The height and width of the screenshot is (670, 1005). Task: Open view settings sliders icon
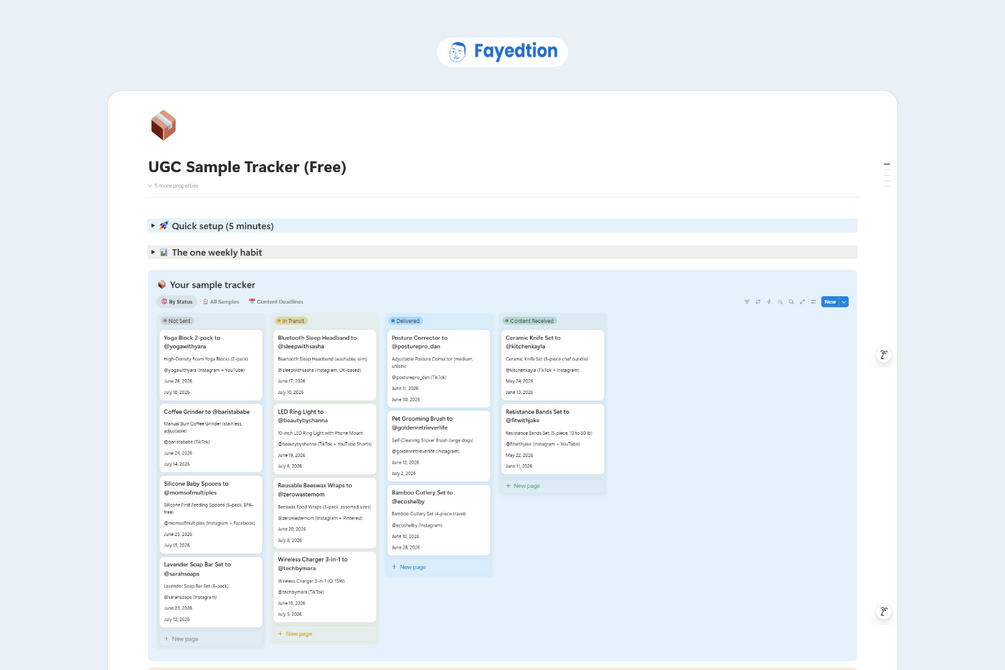click(x=813, y=301)
